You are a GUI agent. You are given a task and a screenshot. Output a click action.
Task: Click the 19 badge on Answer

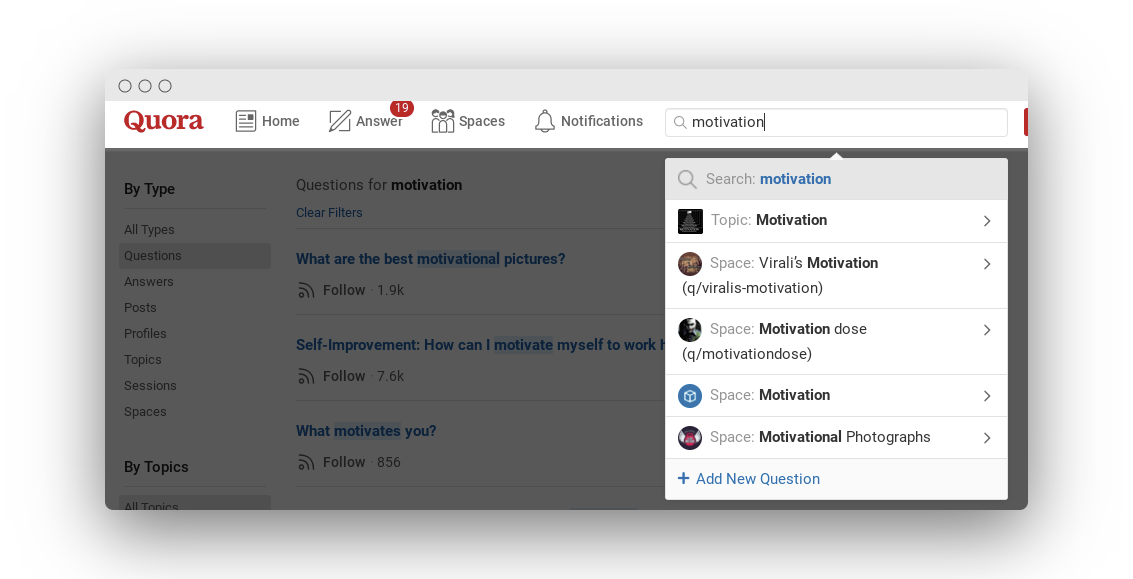[401, 108]
